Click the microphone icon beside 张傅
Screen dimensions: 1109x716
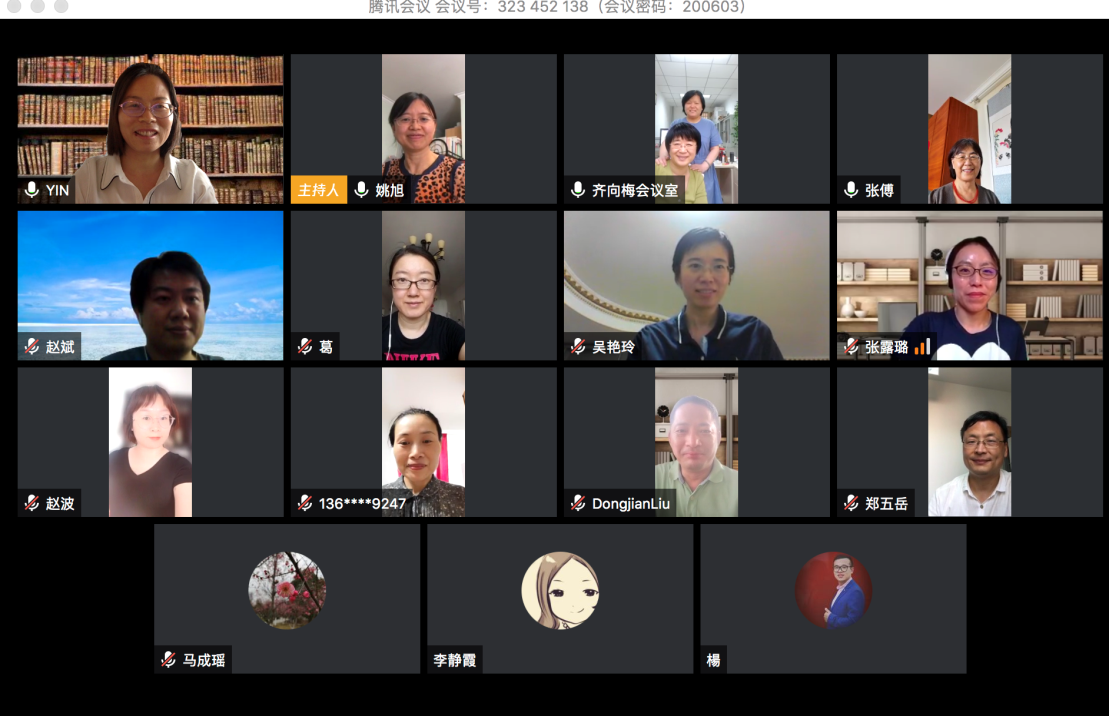(851, 190)
